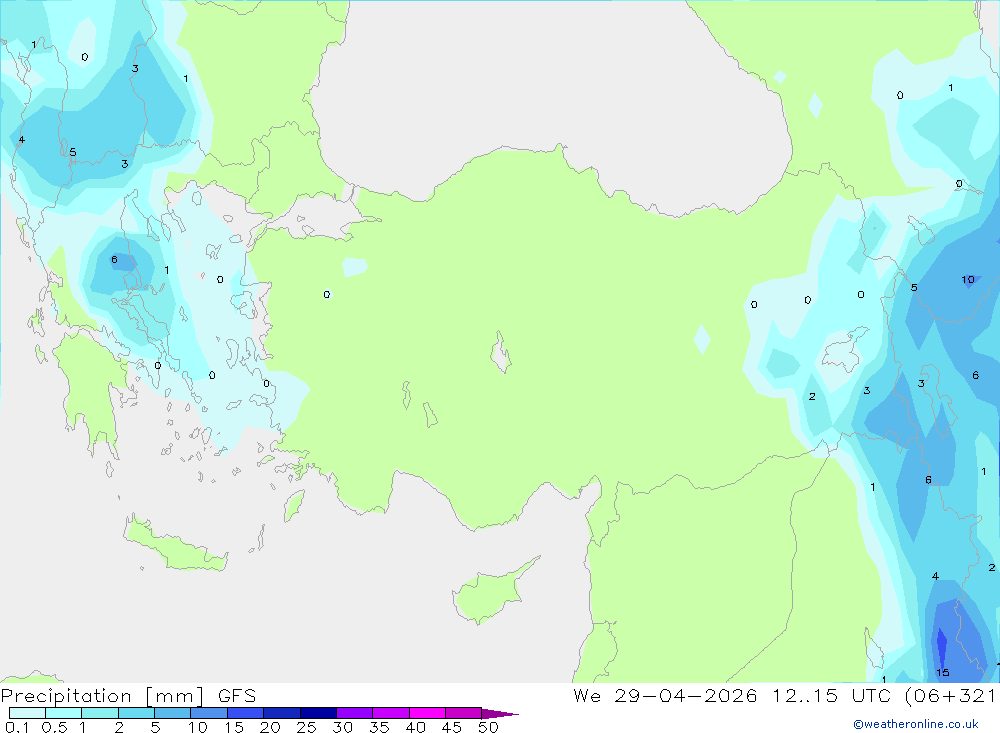Click the 'We 29-04-2026' date text
This screenshot has width=1000, height=733.
click(x=665, y=696)
